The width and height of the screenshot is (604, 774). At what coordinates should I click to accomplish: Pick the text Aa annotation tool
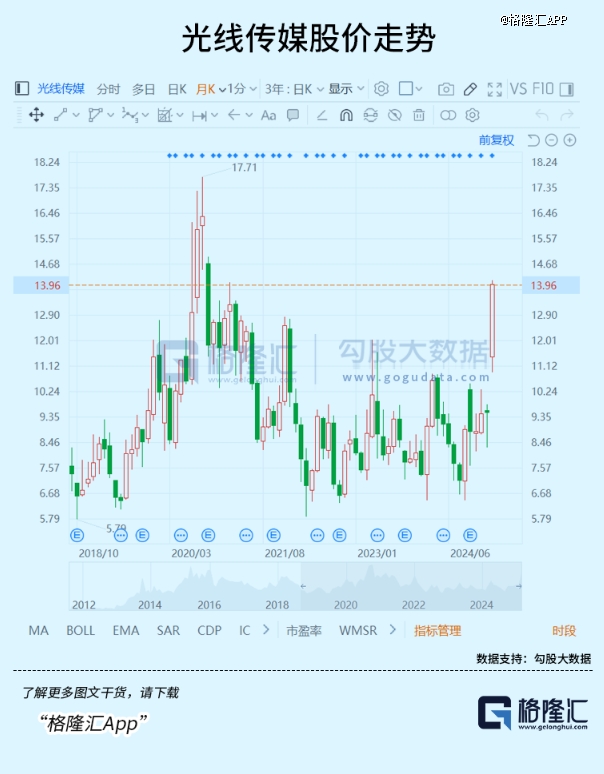pos(268,115)
